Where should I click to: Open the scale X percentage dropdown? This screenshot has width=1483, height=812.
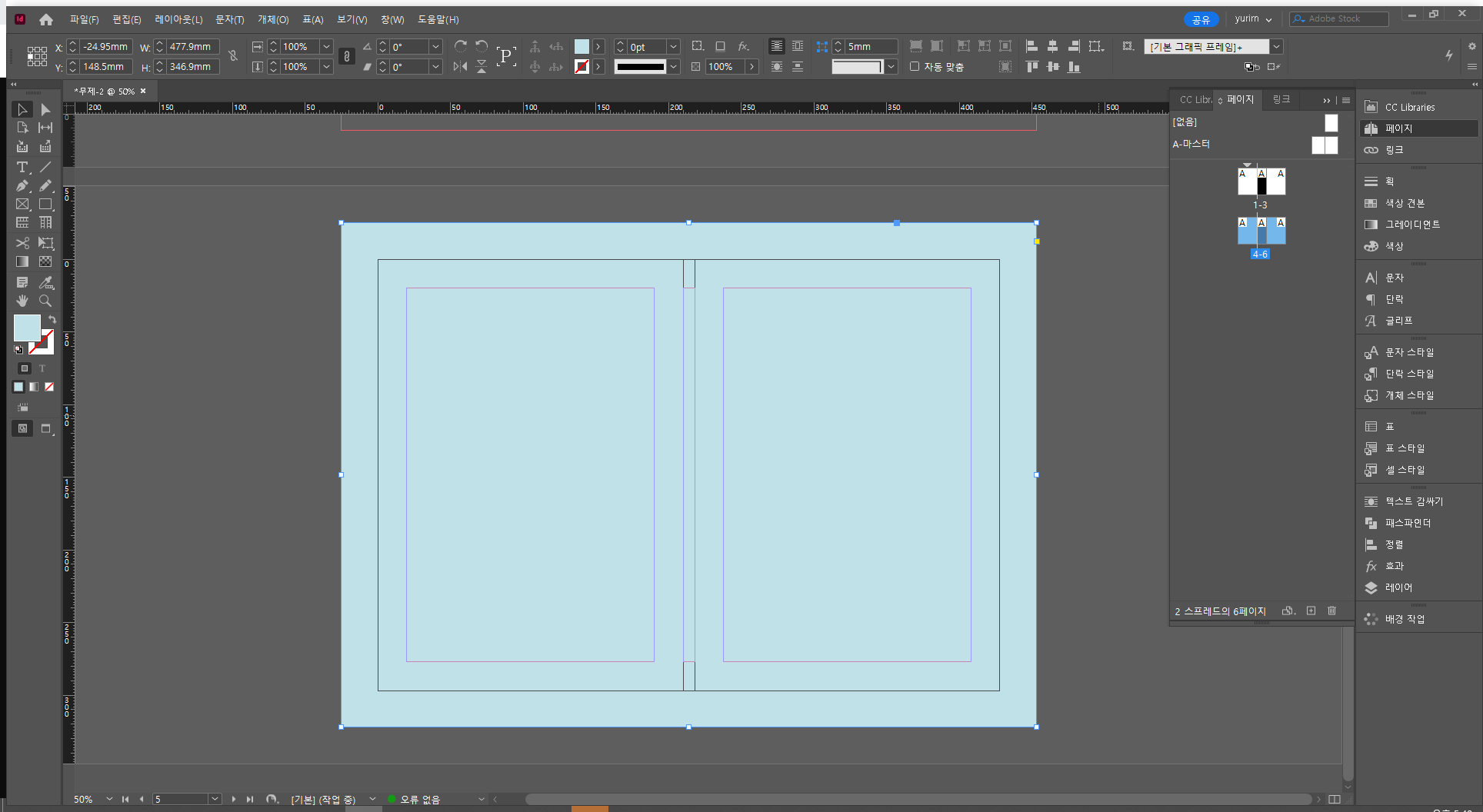click(x=326, y=47)
